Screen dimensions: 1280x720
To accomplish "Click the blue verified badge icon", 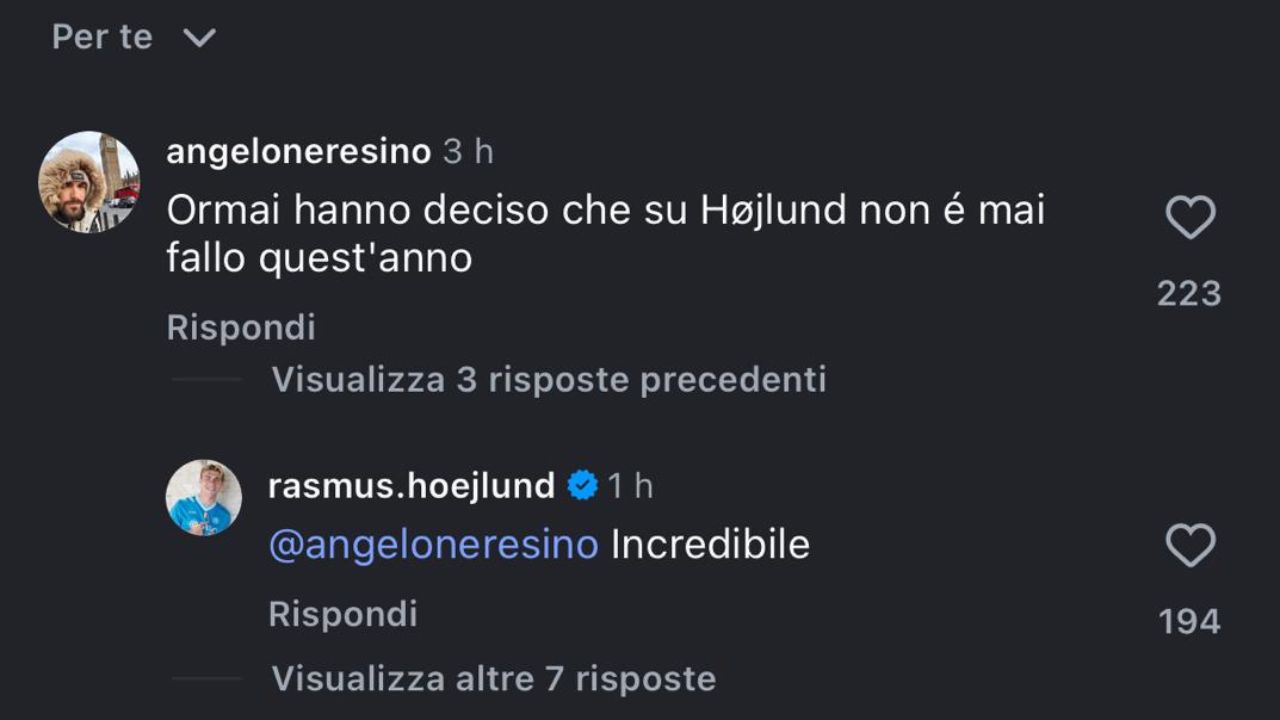I will pyautogui.click(x=582, y=486).
